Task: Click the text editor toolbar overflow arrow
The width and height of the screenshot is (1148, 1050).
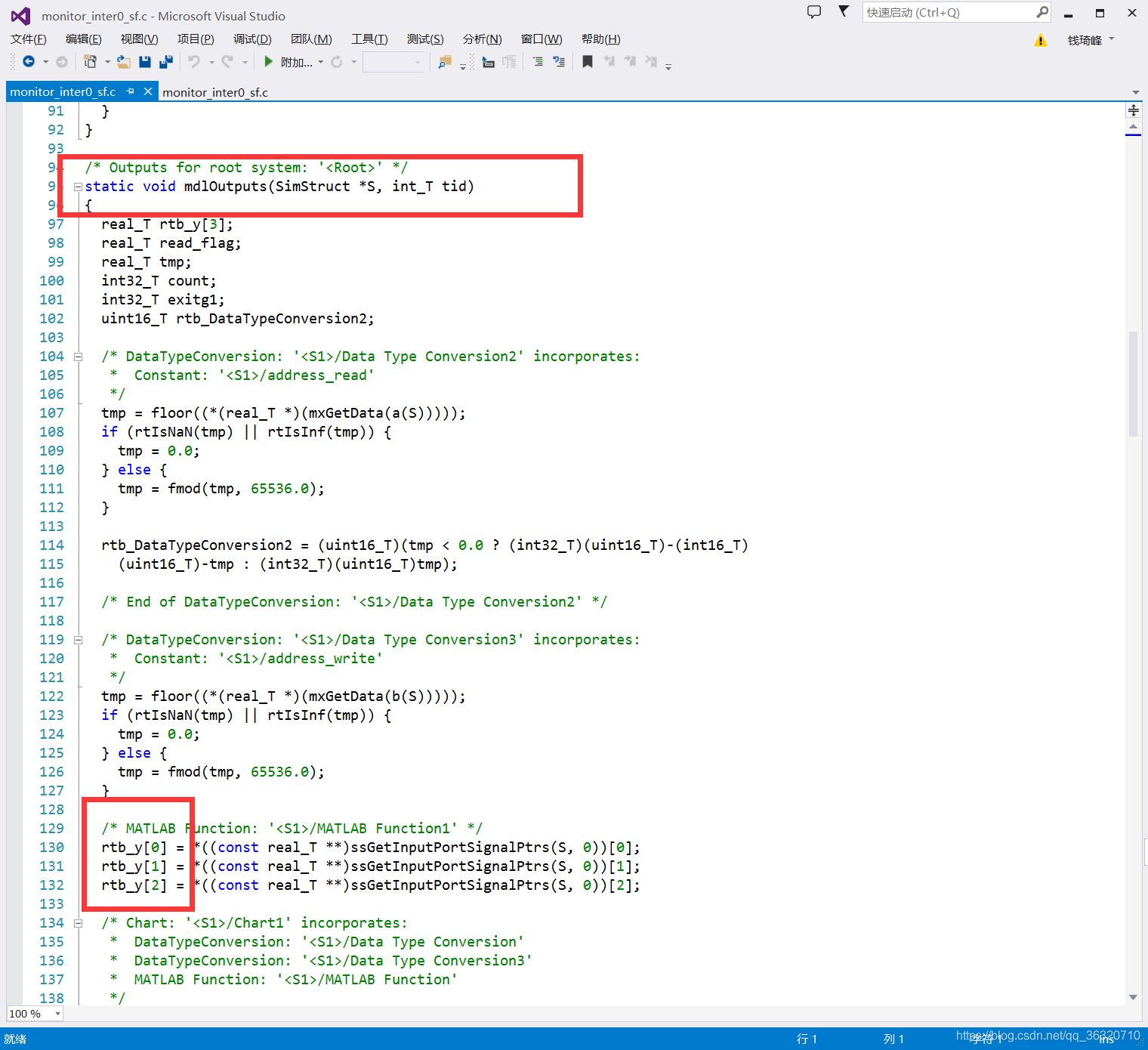Action: click(668, 66)
